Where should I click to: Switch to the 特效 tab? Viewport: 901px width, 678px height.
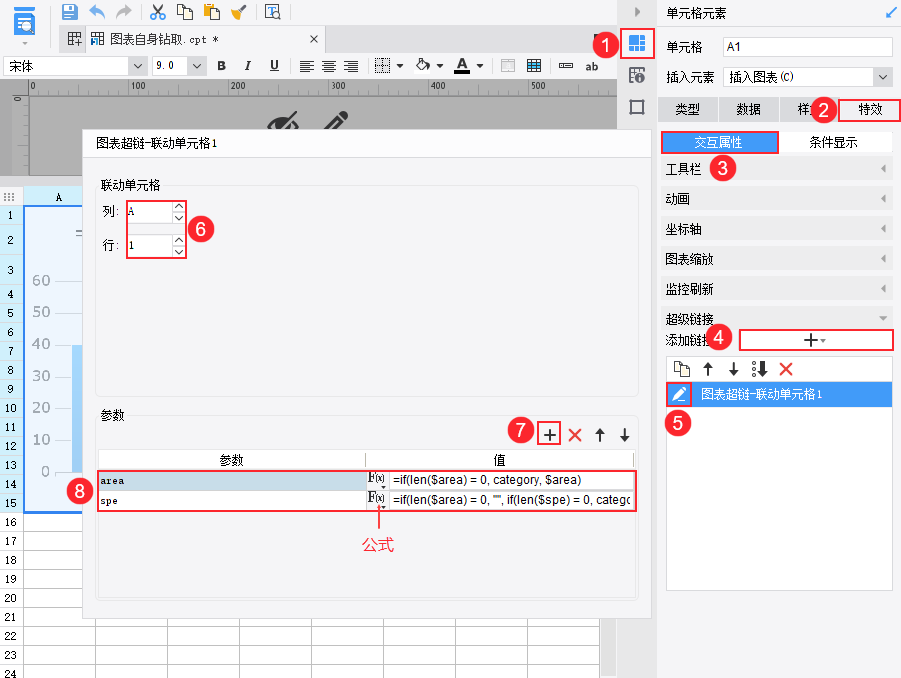click(x=869, y=109)
